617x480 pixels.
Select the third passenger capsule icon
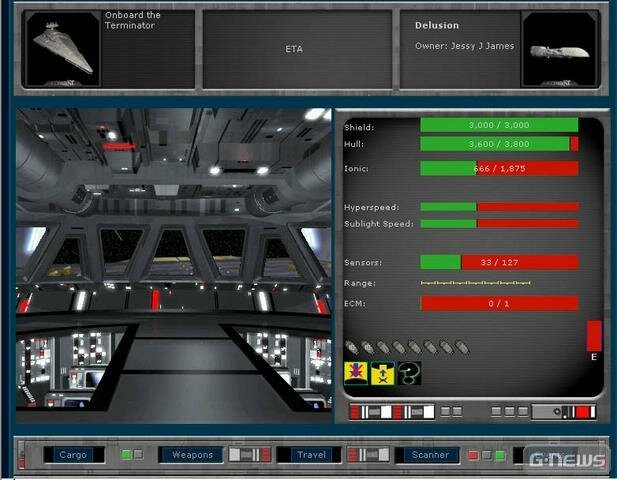click(x=383, y=347)
